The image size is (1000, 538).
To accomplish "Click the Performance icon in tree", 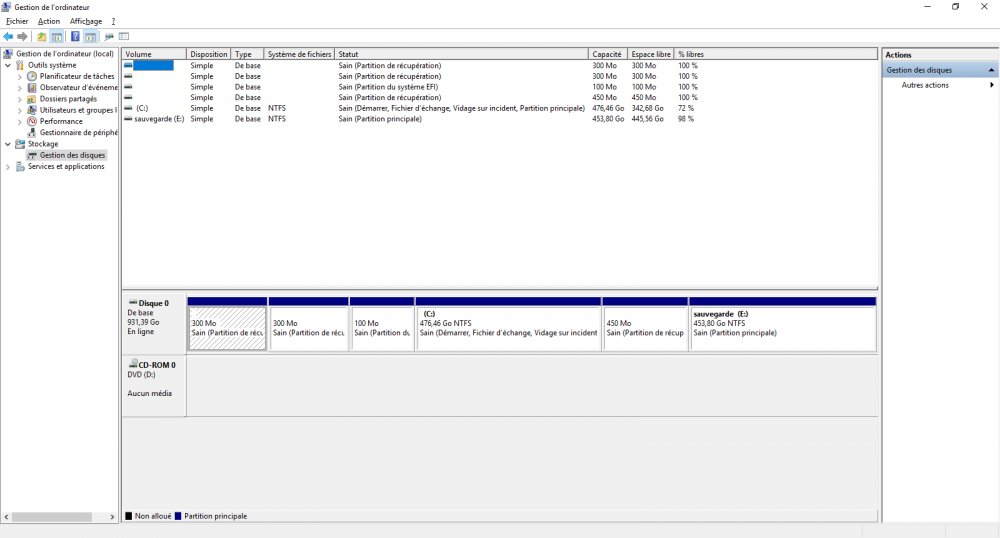I will (x=32, y=121).
